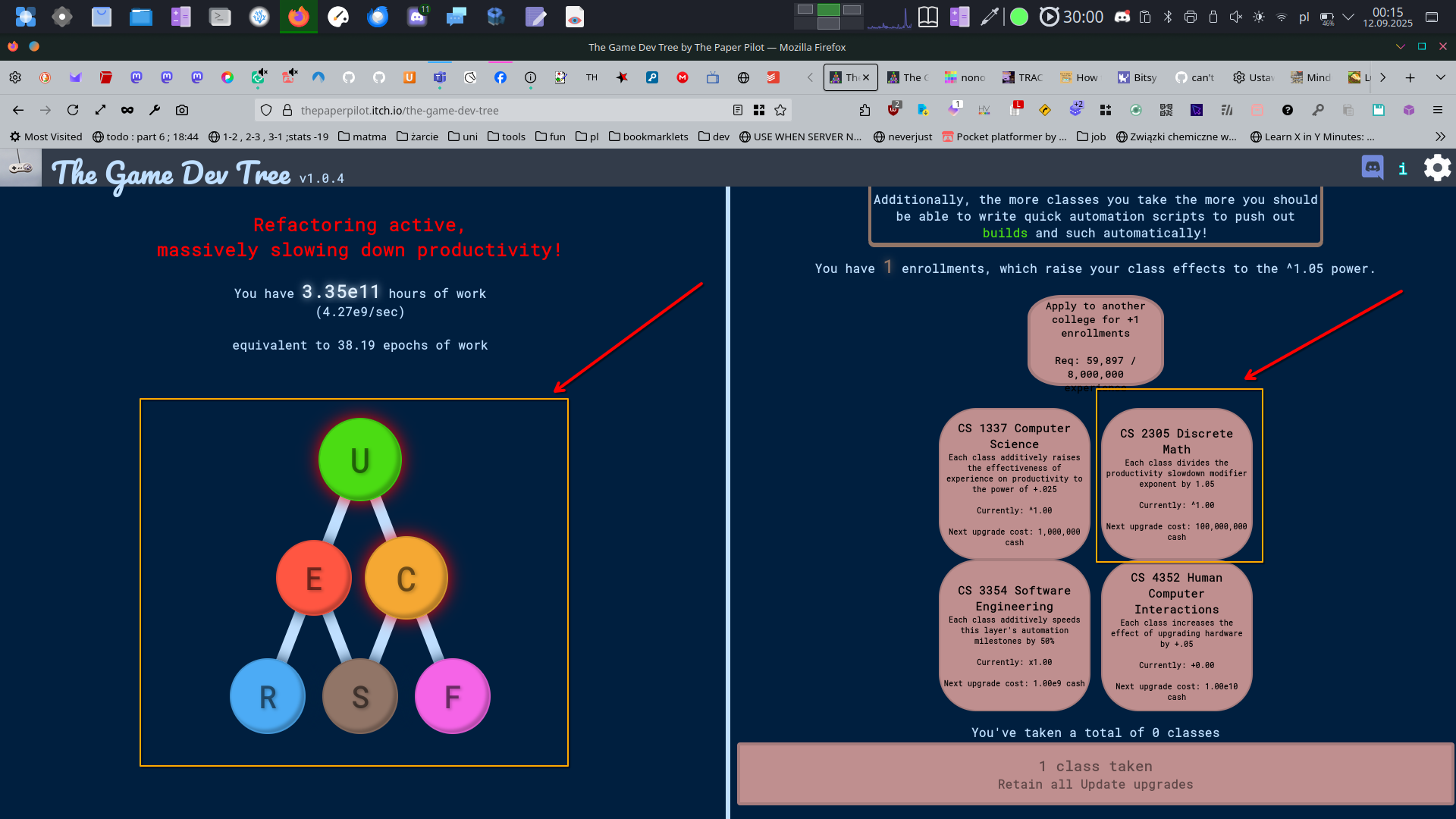The image size is (1456, 819).
Task: Click the green U tree node
Action: [359, 460]
